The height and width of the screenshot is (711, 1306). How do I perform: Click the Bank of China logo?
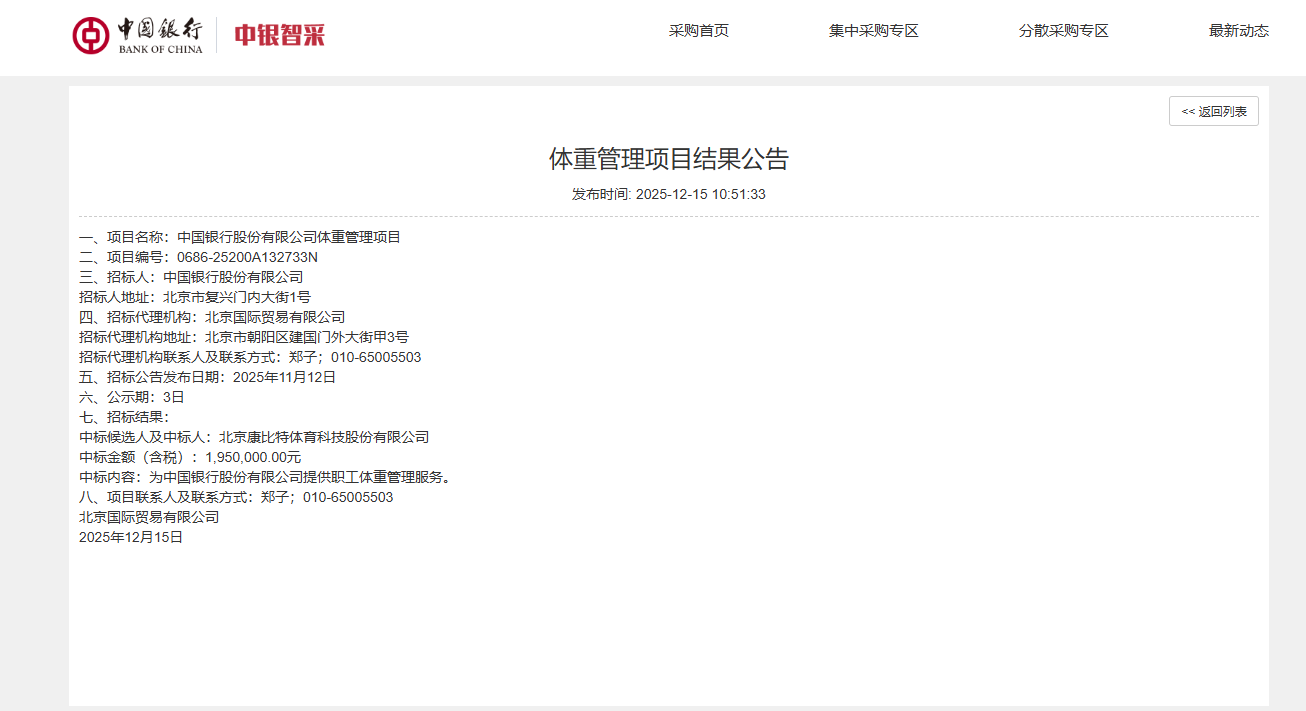pyautogui.click(x=137, y=35)
